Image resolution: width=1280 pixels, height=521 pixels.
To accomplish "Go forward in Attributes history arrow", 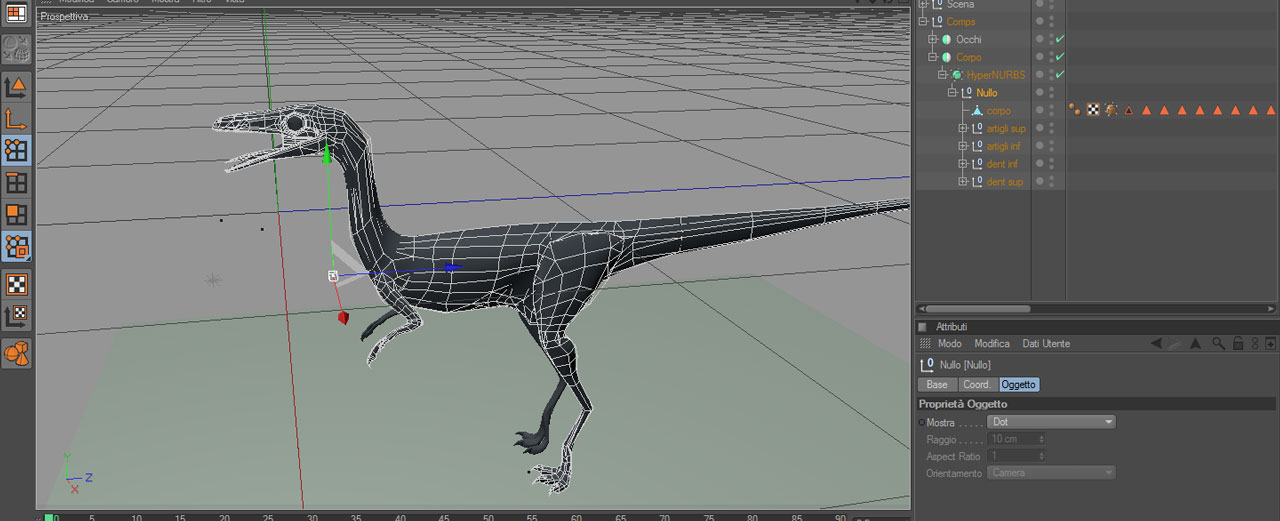I will click(x=1175, y=344).
